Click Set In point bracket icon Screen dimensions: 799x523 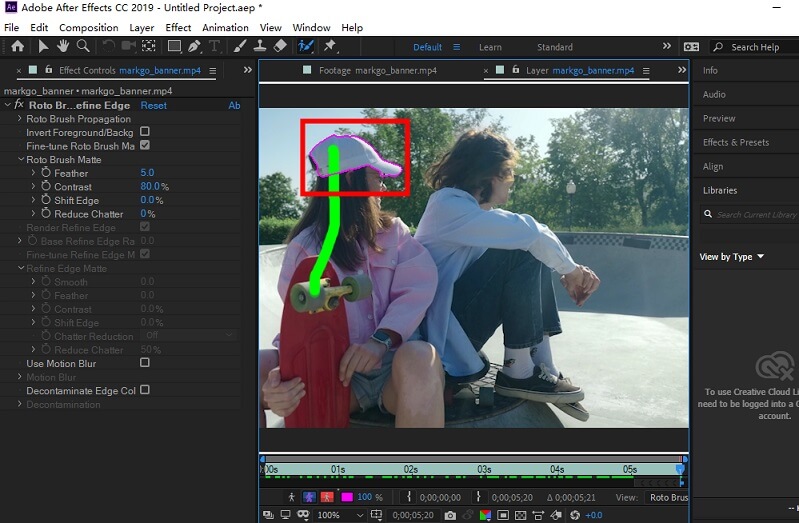(409, 497)
